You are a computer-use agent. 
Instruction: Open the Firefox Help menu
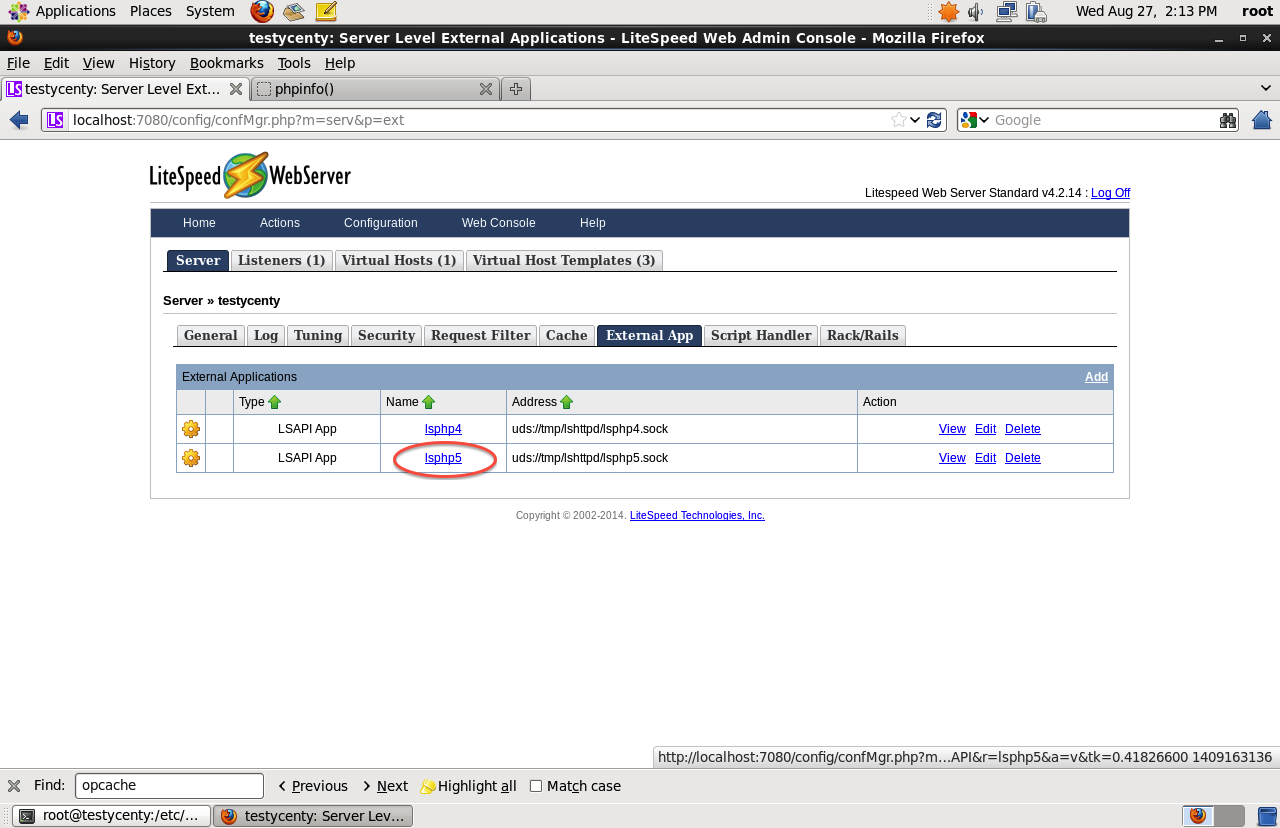pyautogui.click(x=340, y=63)
